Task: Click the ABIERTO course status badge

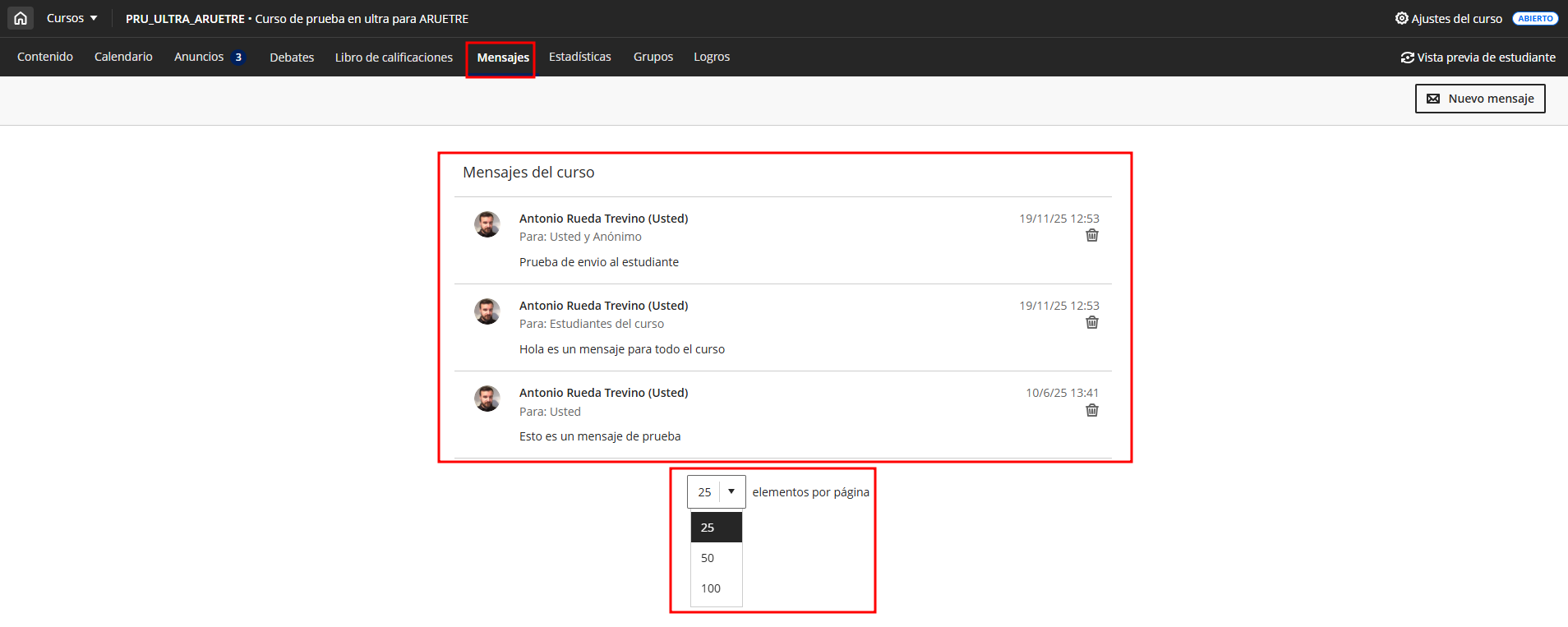Action: (1534, 18)
